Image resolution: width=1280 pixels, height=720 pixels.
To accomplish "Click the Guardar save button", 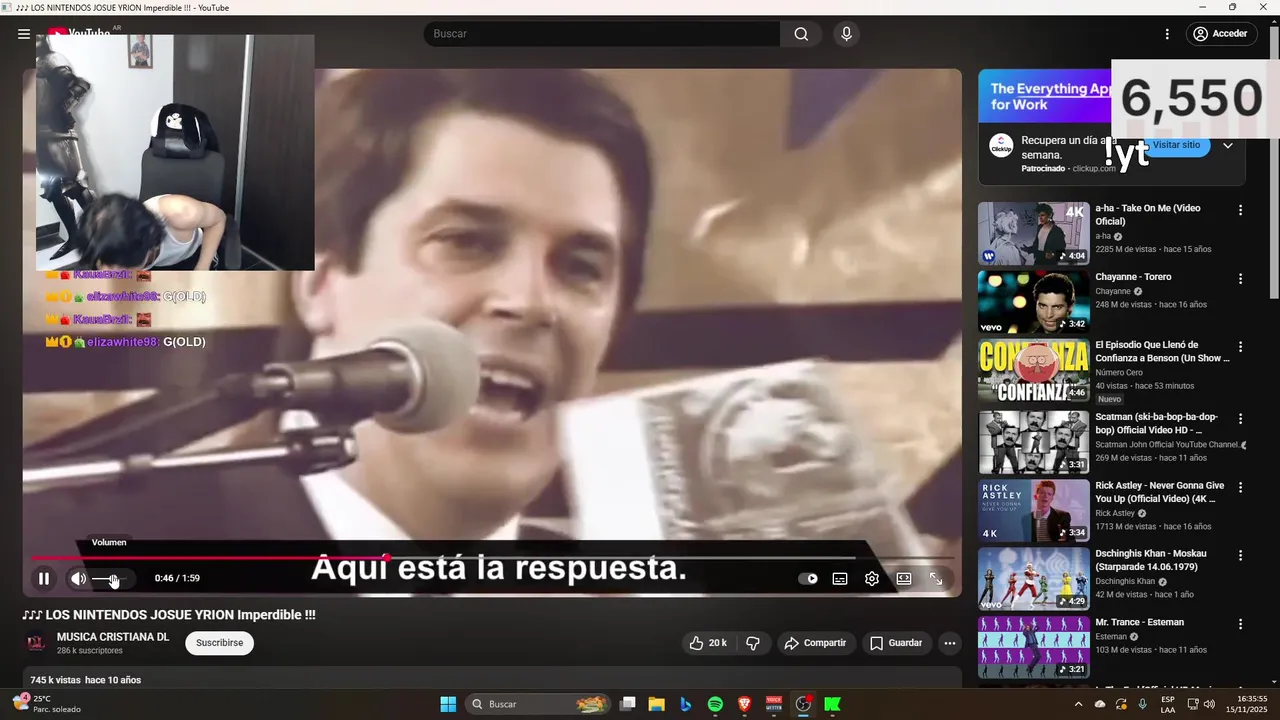I will click(x=896, y=643).
